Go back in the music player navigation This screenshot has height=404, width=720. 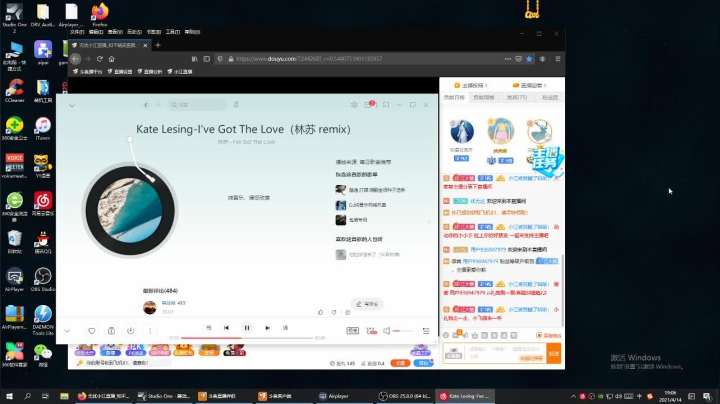click(146, 105)
